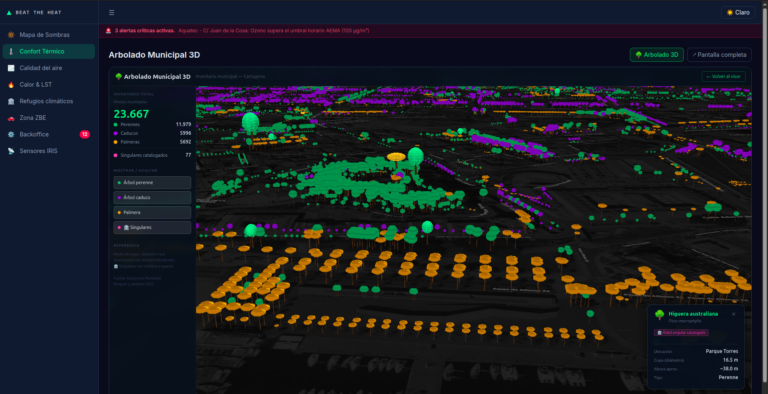This screenshot has height=394, width=768.
Task: Navigate to Refugios climáticos
Action: click(48, 101)
